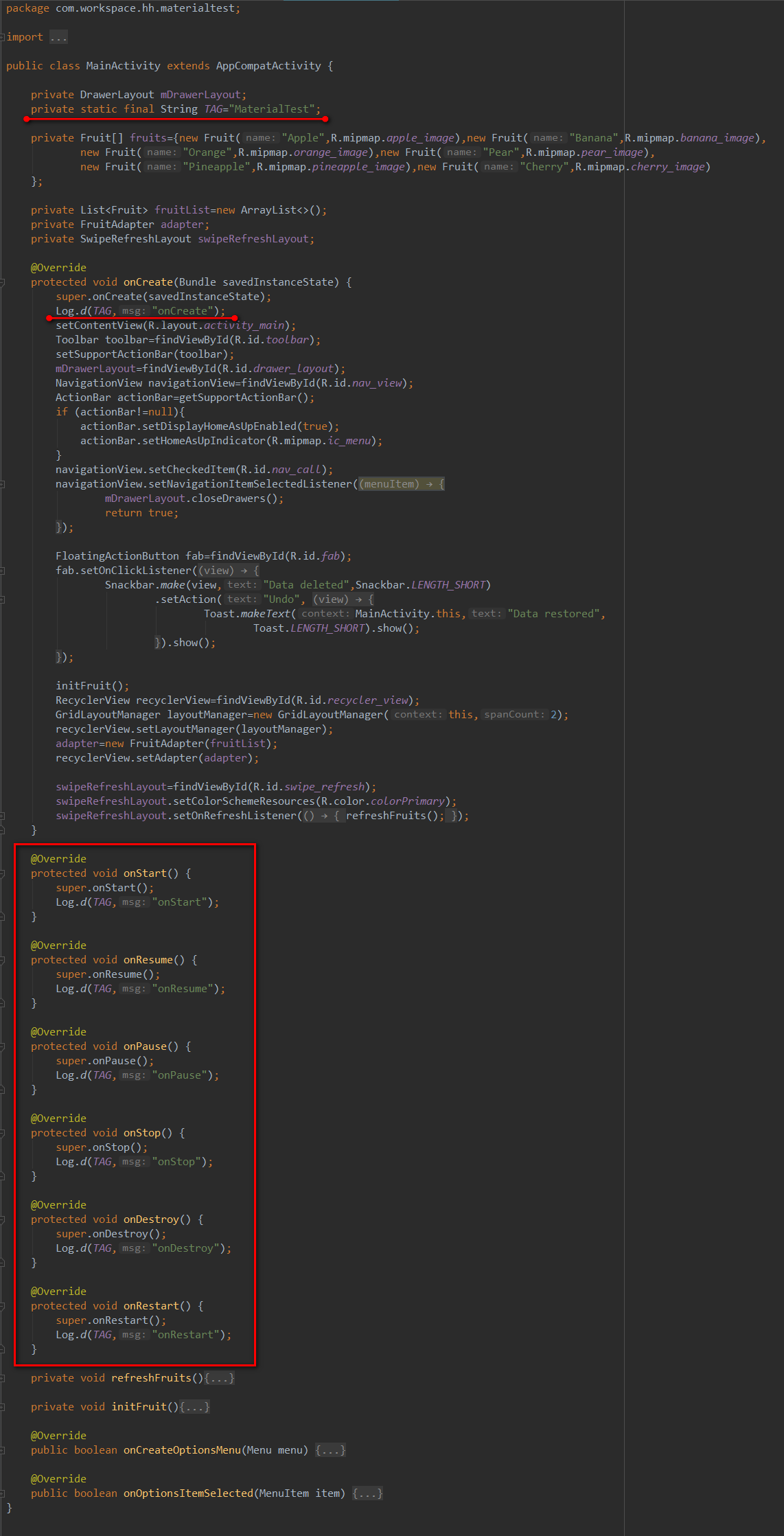Viewport: 784px width, 1536px height.
Task: Expand the folded import statements placeholder
Action: click(x=58, y=37)
